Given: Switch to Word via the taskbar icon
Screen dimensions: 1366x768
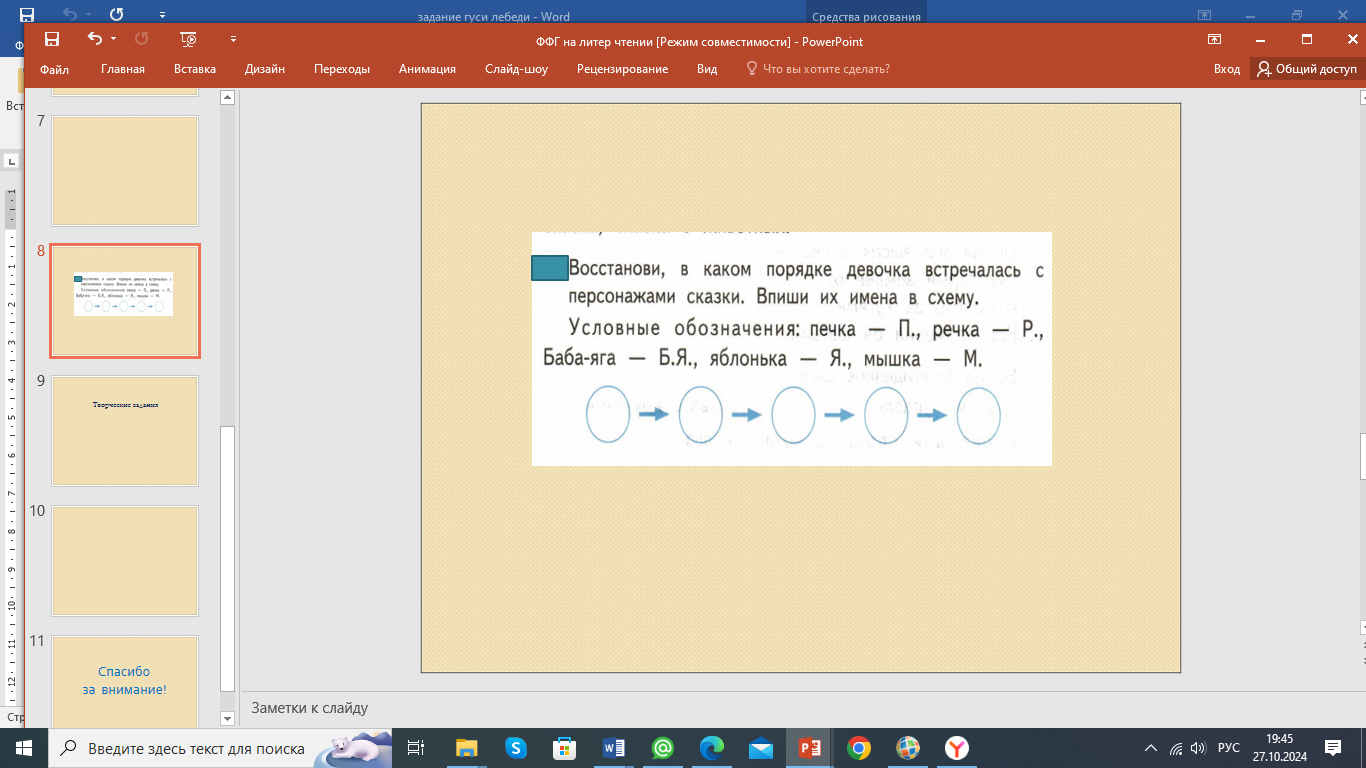Looking at the screenshot, I should click(614, 747).
